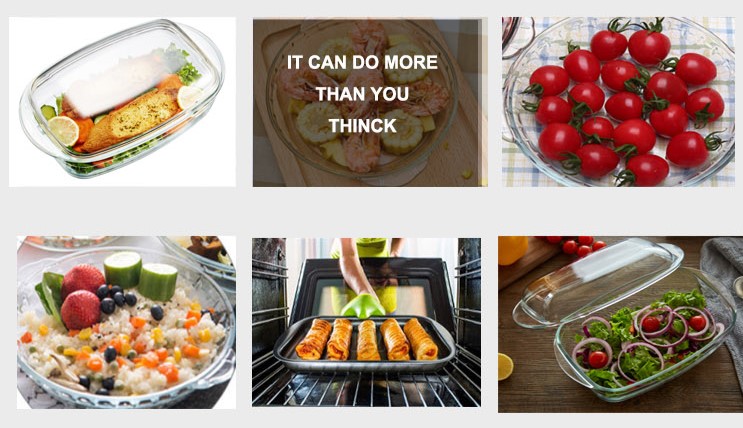
Task: Open the baked fish casserole dish image
Action: click(x=122, y=102)
